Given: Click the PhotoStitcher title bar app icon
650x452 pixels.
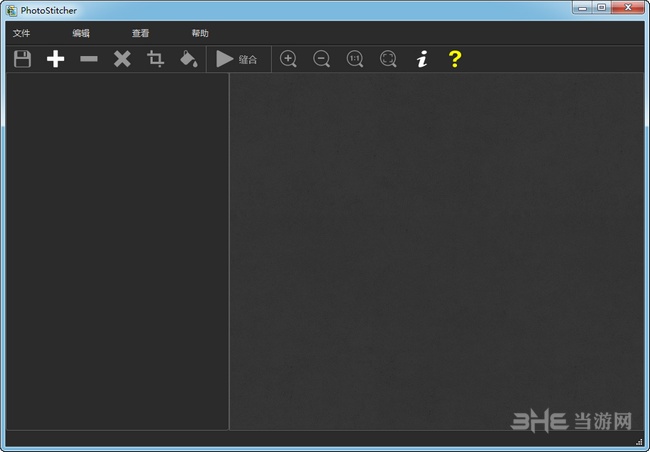Looking at the screenshot, I should (11, 10).
